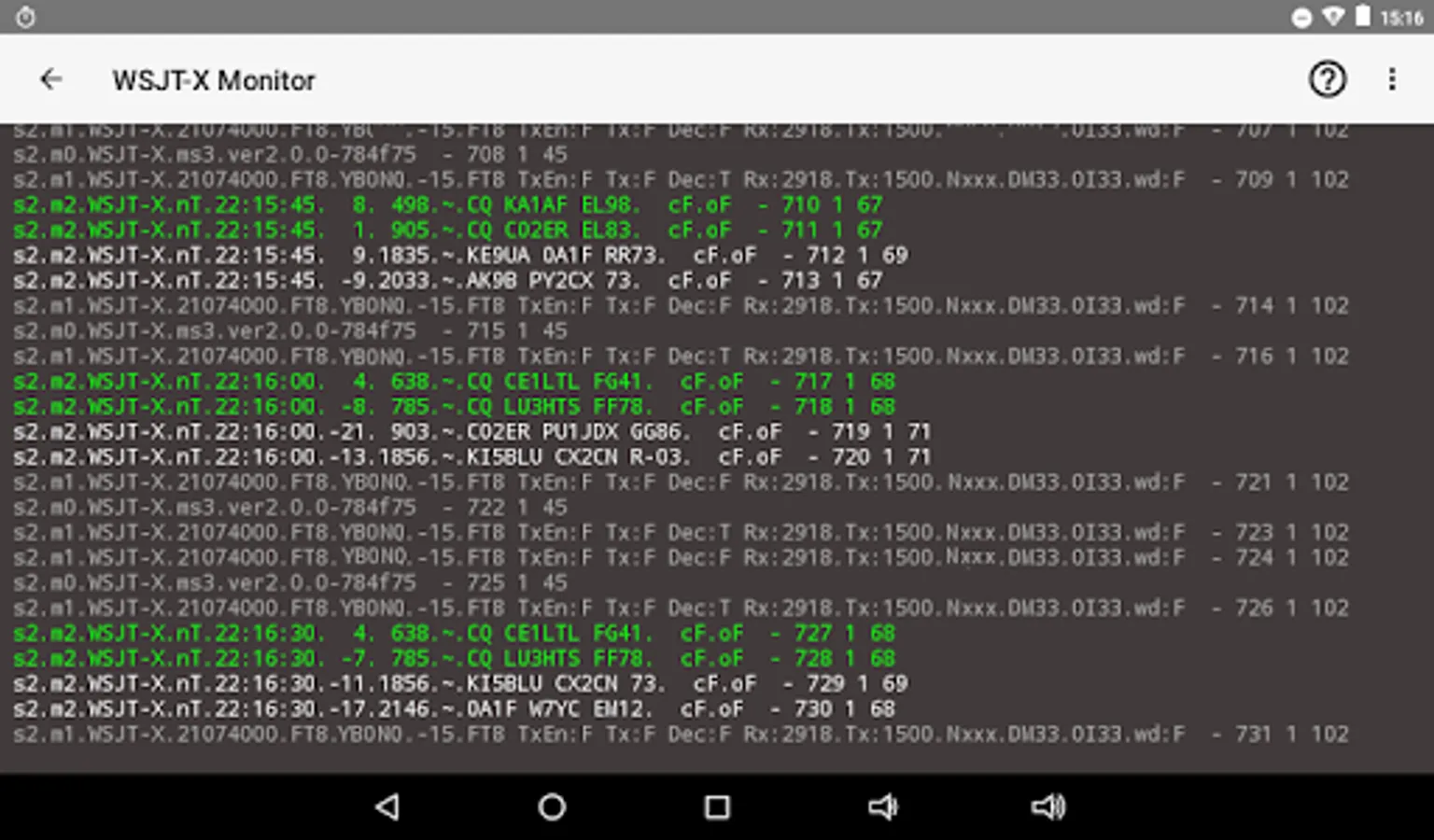This screenshot has width=1434, height=840.
Task: Select the CQ LU3HTS line numbered 728
Action: [x=455, y=658]
